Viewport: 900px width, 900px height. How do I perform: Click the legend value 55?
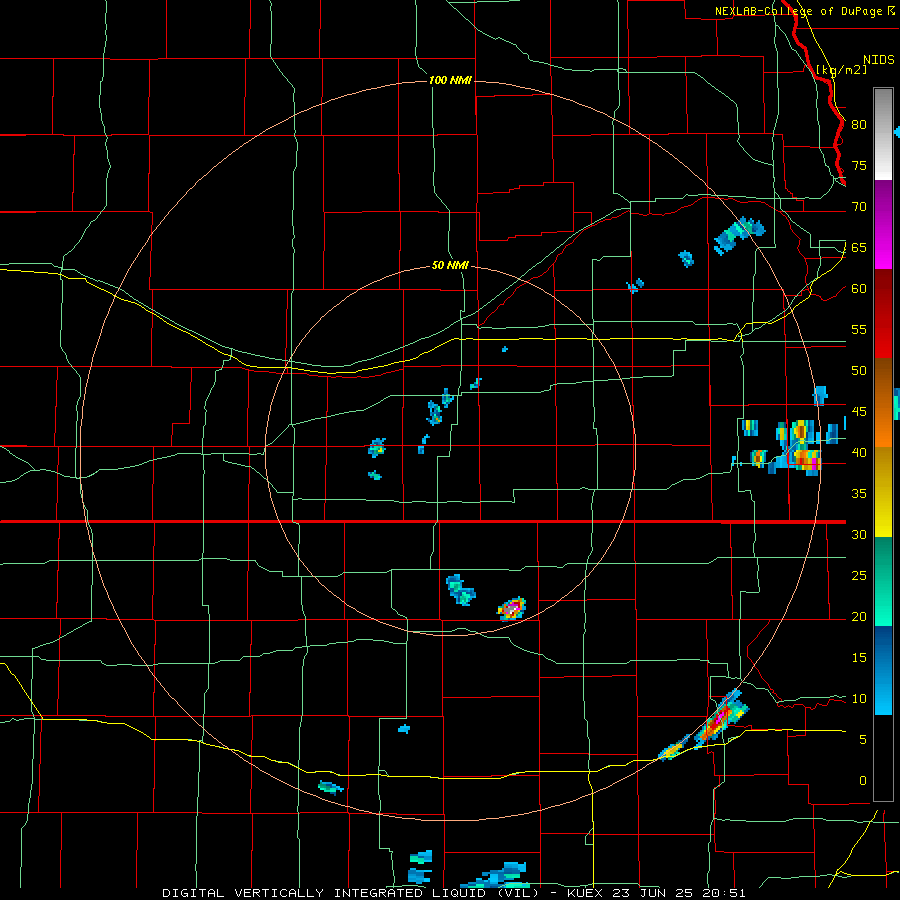[859, 329]
